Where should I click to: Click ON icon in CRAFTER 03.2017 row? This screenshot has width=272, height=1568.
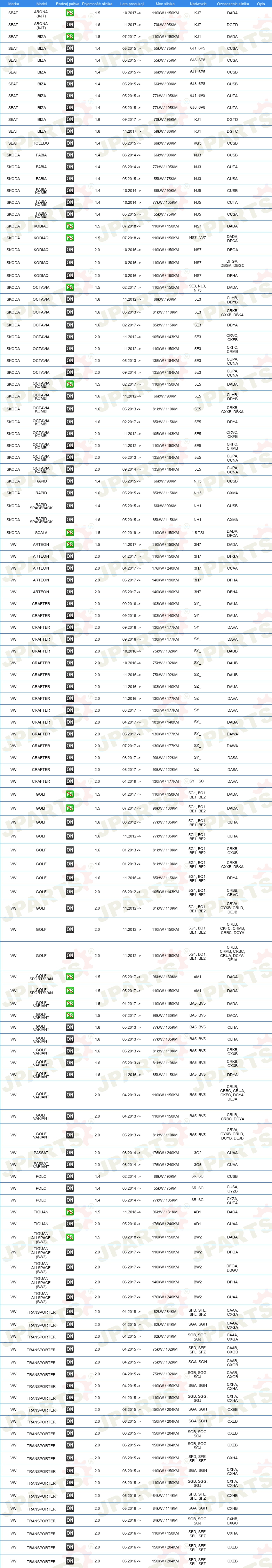(70, 710)
